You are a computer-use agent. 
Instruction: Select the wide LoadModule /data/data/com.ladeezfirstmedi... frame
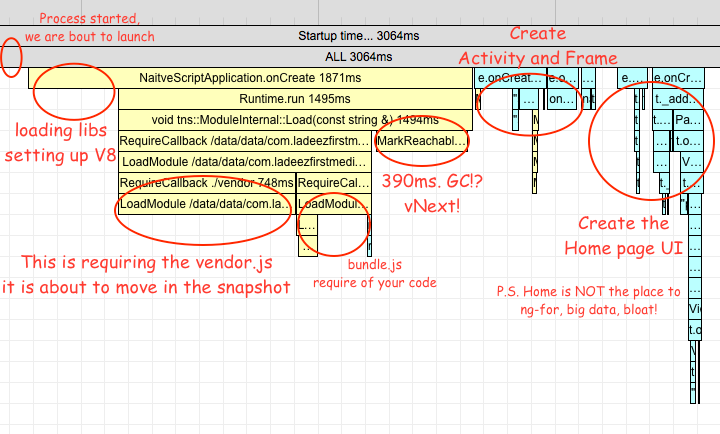245,162
